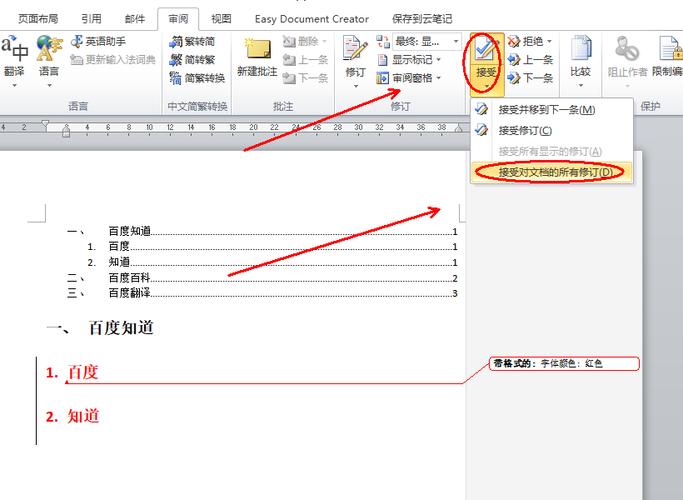The height and width of the screenshot is (500, 683).
Task: Convert text with 繁转简
Action: 192,41
